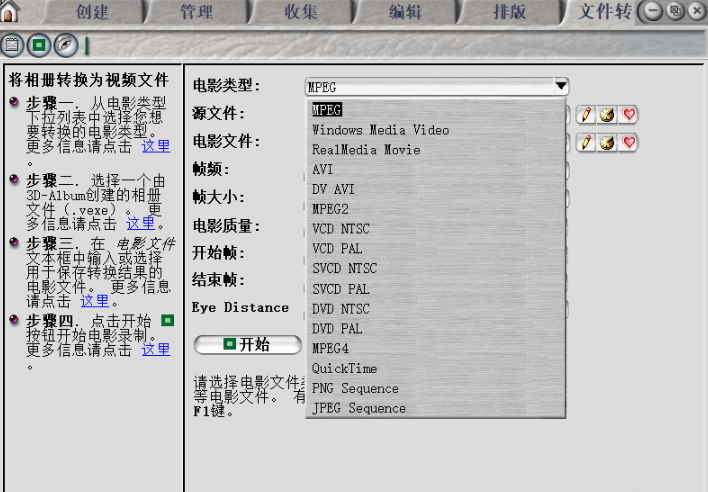Click the browse disc icon in 源文件 row
The height and width of the screenshot is (492, 708).
(607, 115)
